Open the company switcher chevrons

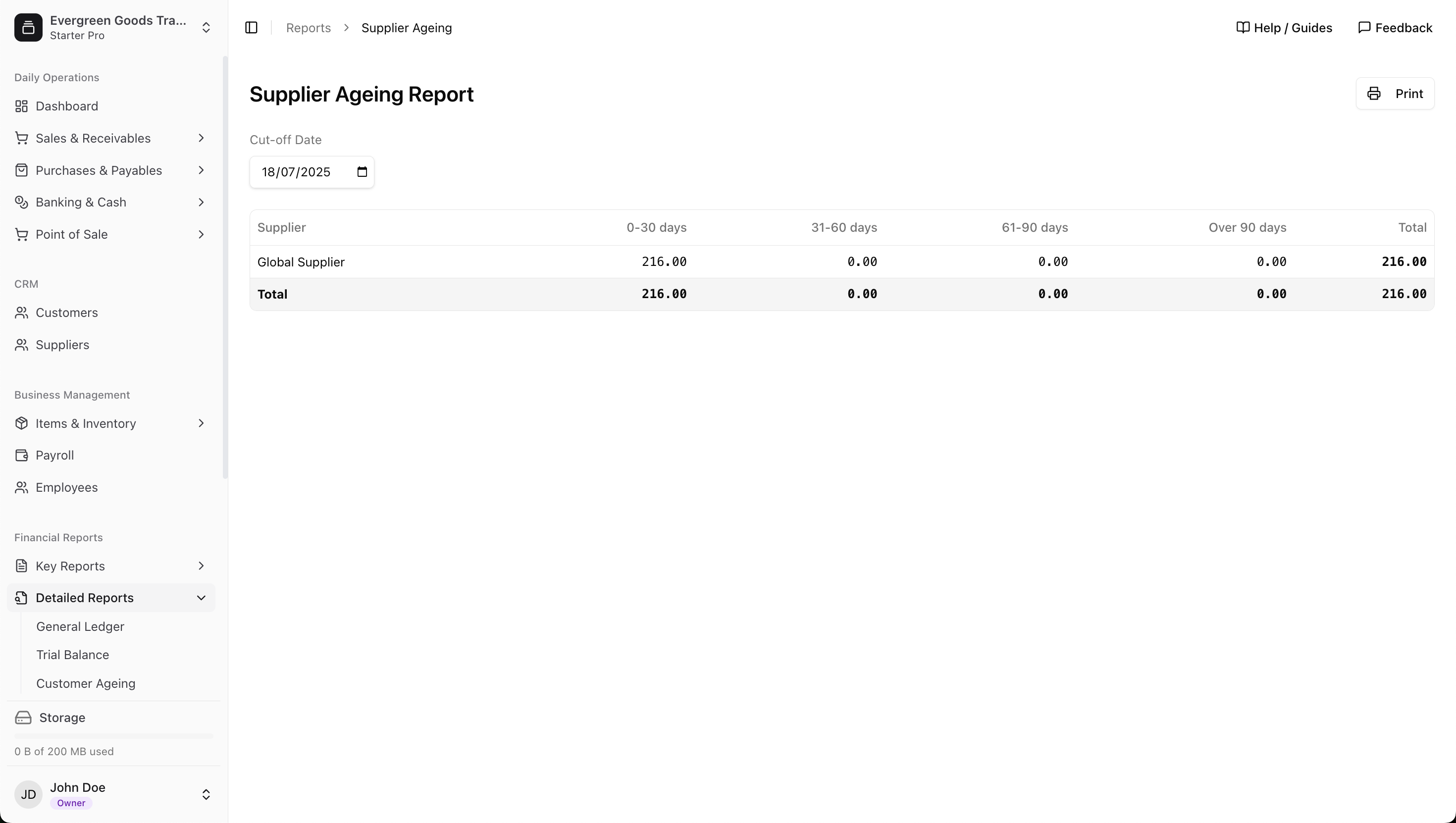pos(207,28)
